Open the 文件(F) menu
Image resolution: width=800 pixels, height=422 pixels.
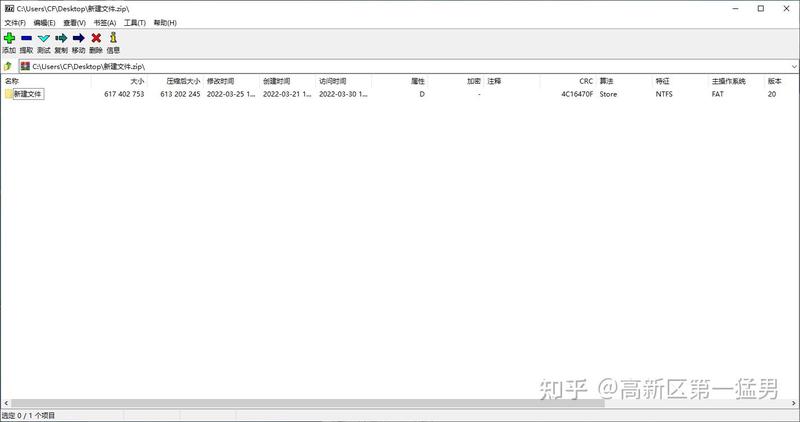click(15, 23)
